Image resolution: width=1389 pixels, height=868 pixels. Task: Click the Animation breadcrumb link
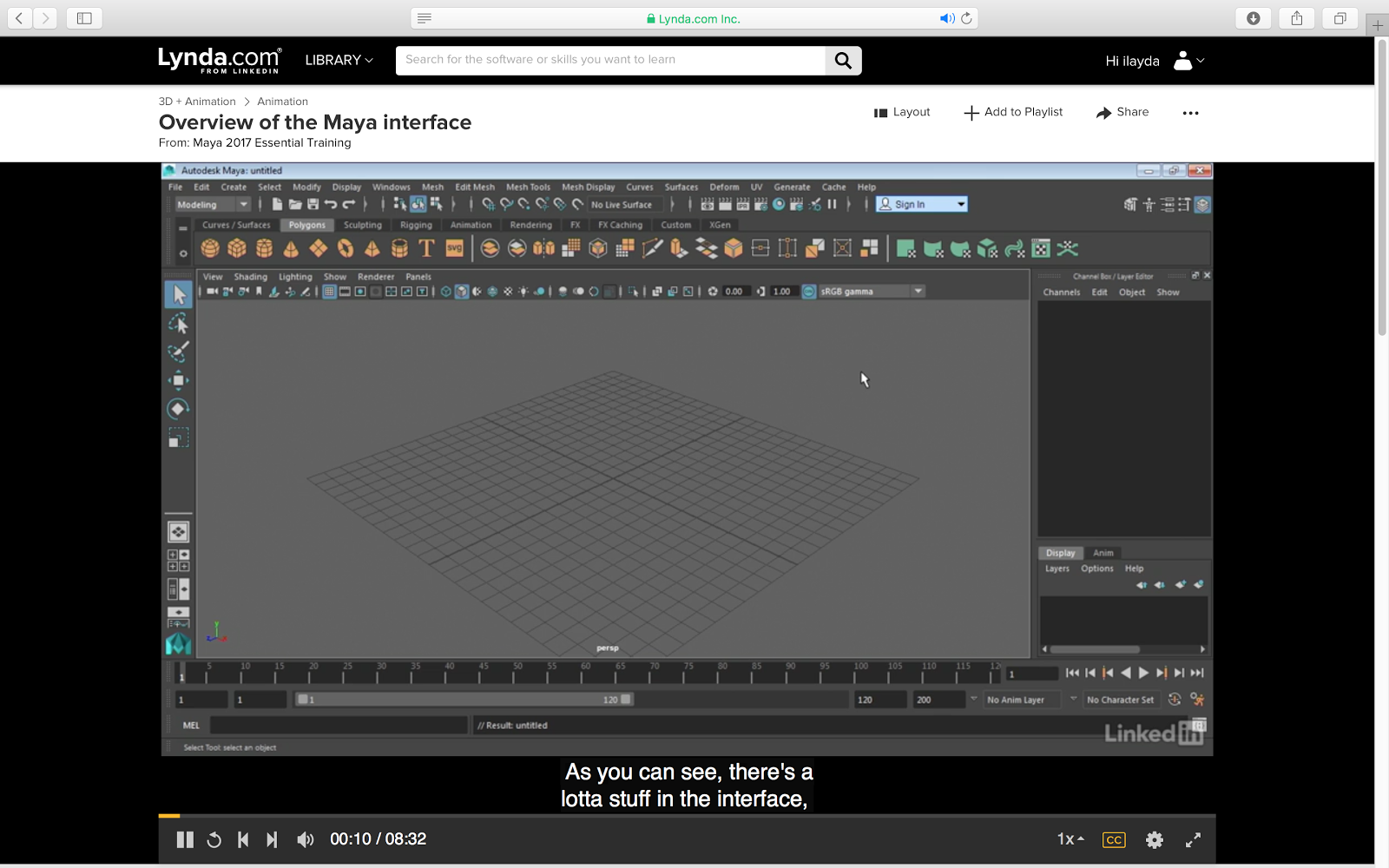(283, 102)
